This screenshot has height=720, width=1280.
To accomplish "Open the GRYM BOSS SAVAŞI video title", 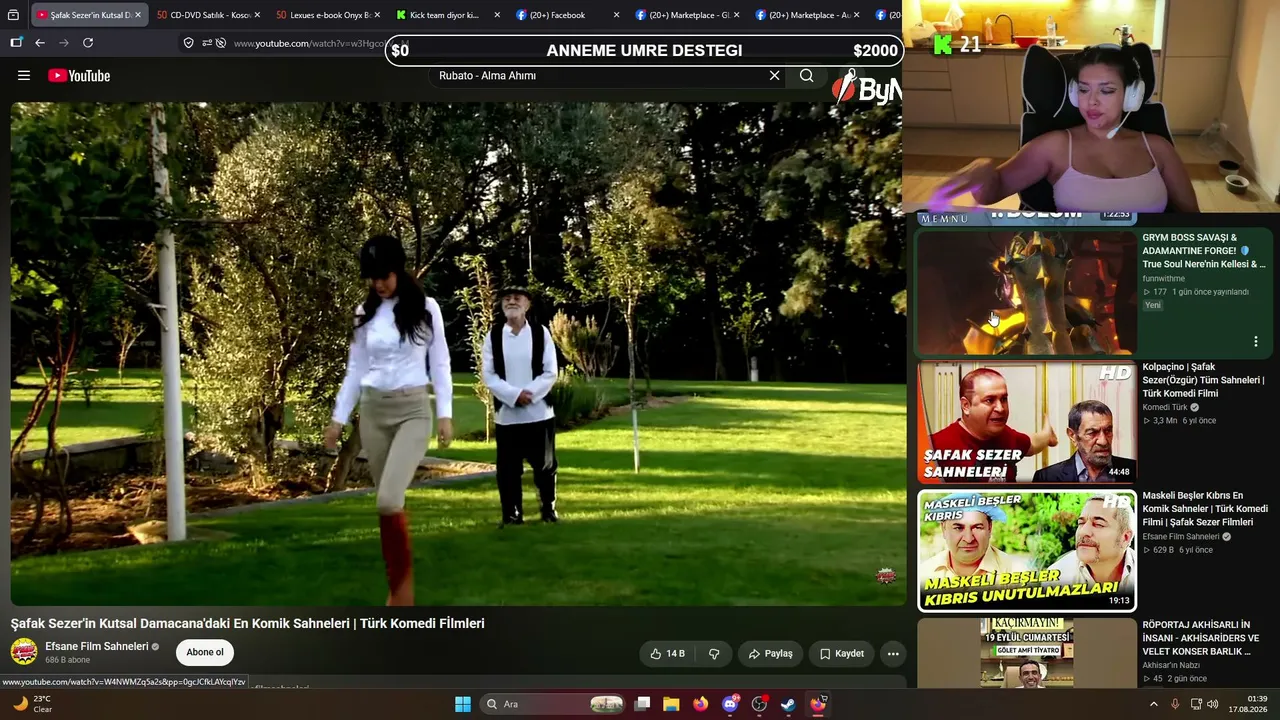I will coord(1204,251).
